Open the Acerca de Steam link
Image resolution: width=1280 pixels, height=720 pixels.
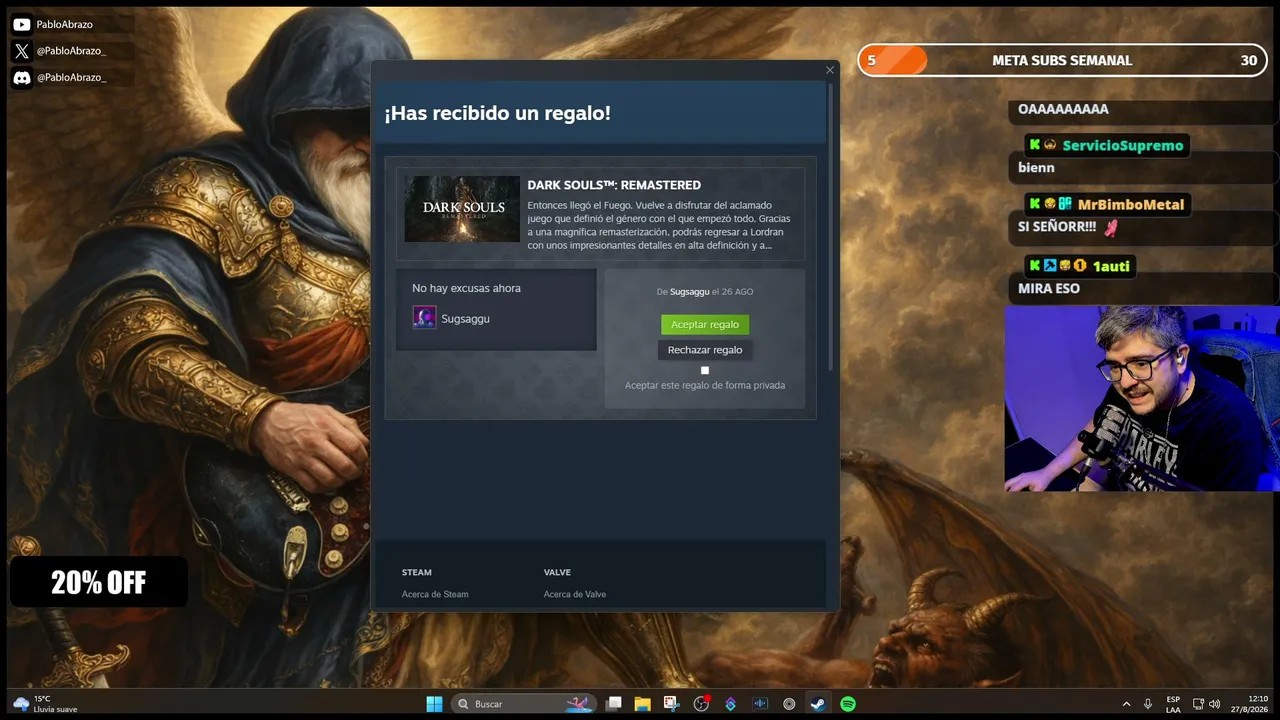(x=435, y=594)
